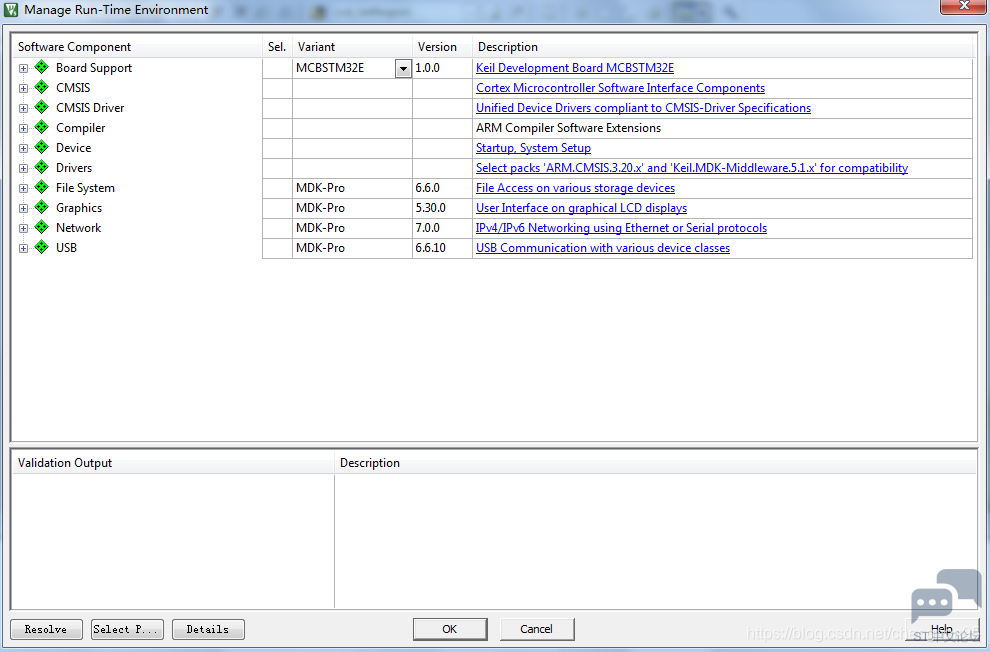The image size is (990, 652).
Task: Click the Keil icon in the title bar
Action: 11,10
